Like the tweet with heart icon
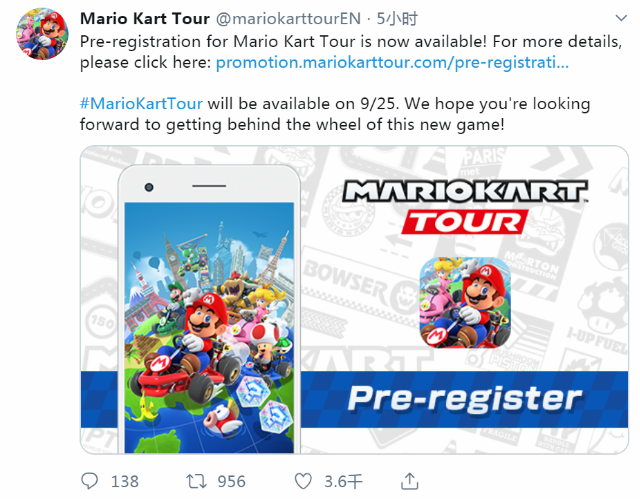 303,482
